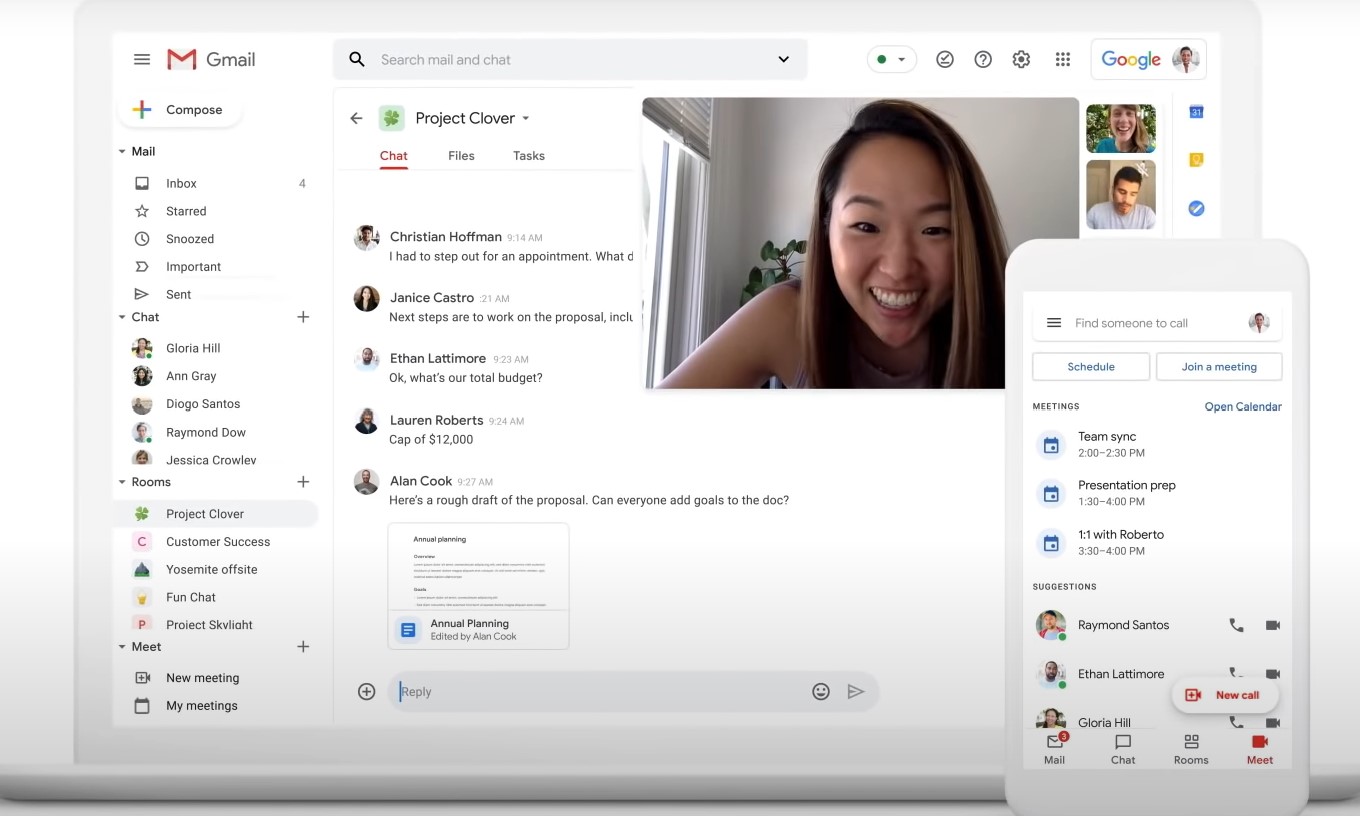Tap the Join a meeting button

coord(1219,366)
